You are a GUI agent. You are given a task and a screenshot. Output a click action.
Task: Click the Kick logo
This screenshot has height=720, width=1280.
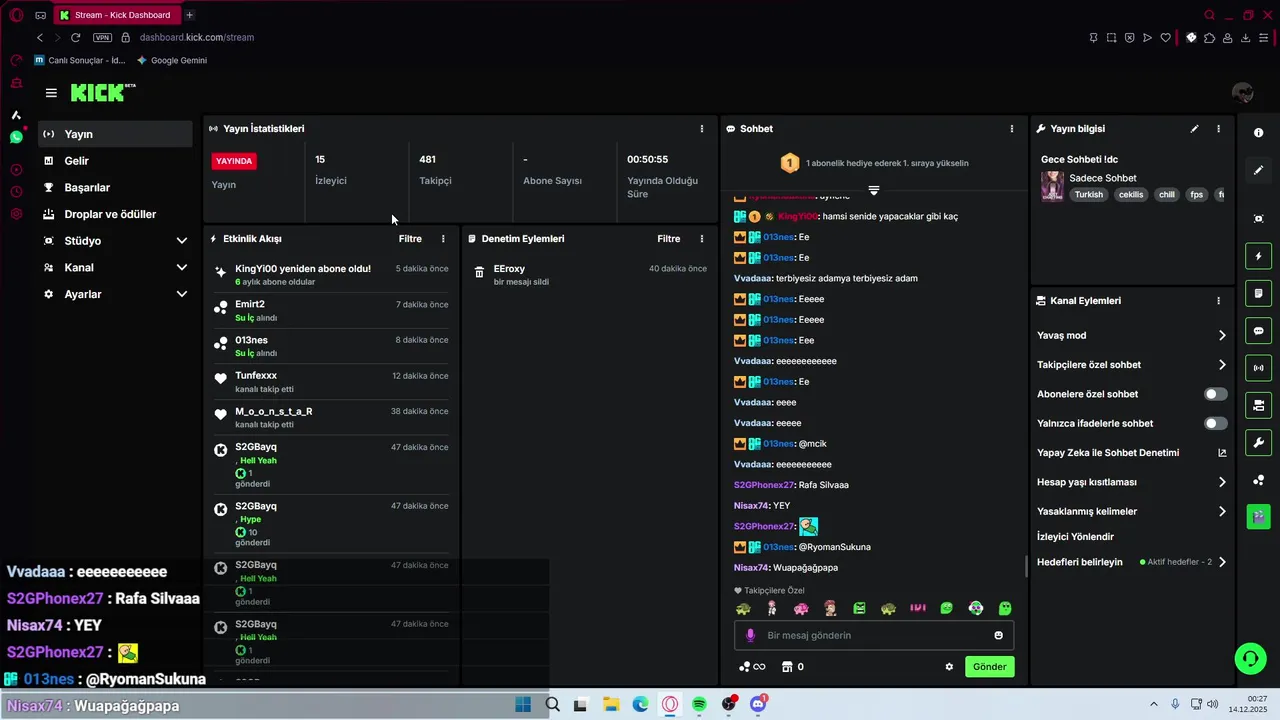pos(102,93)
